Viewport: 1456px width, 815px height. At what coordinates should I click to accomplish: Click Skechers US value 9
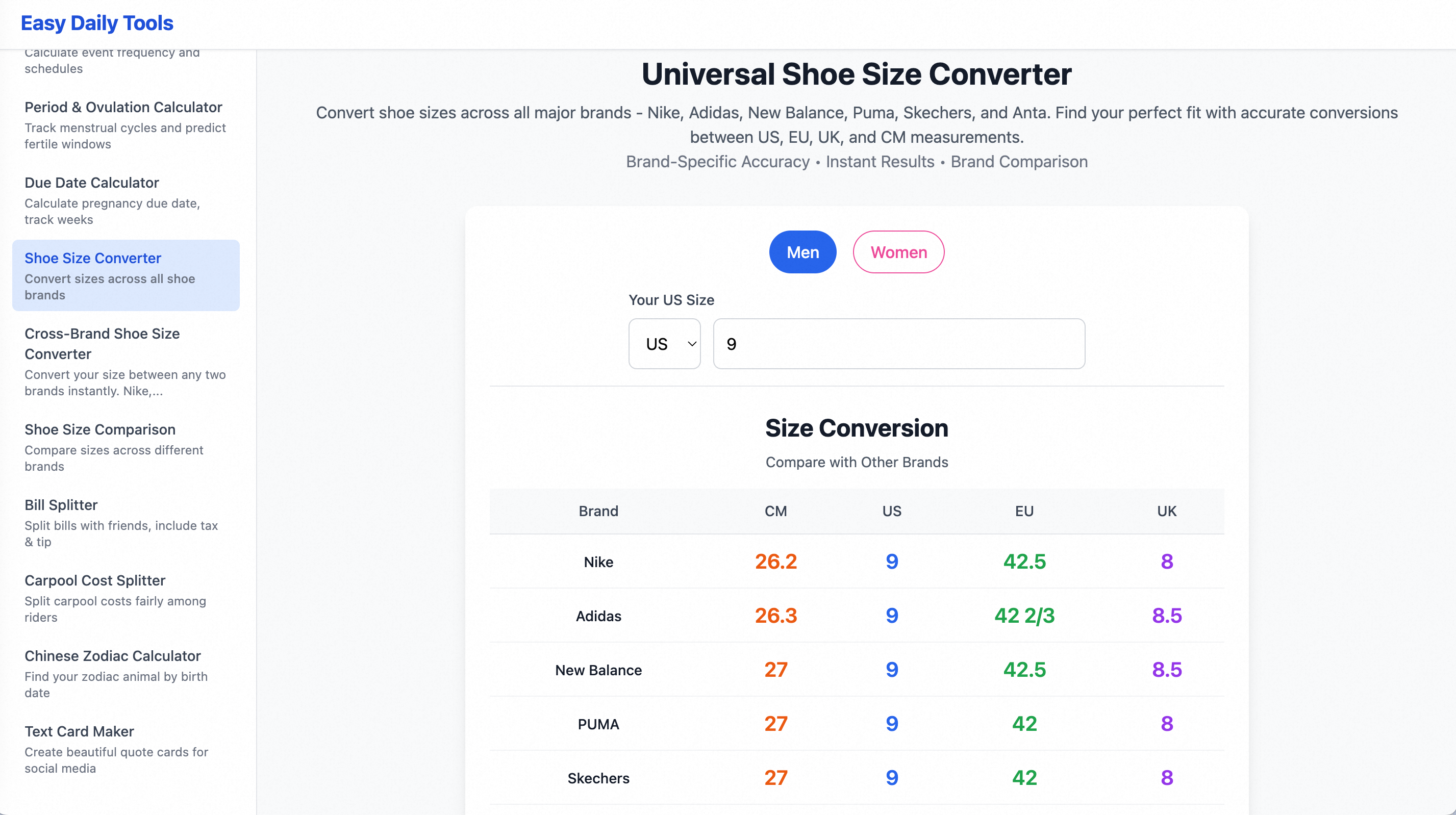892,778
